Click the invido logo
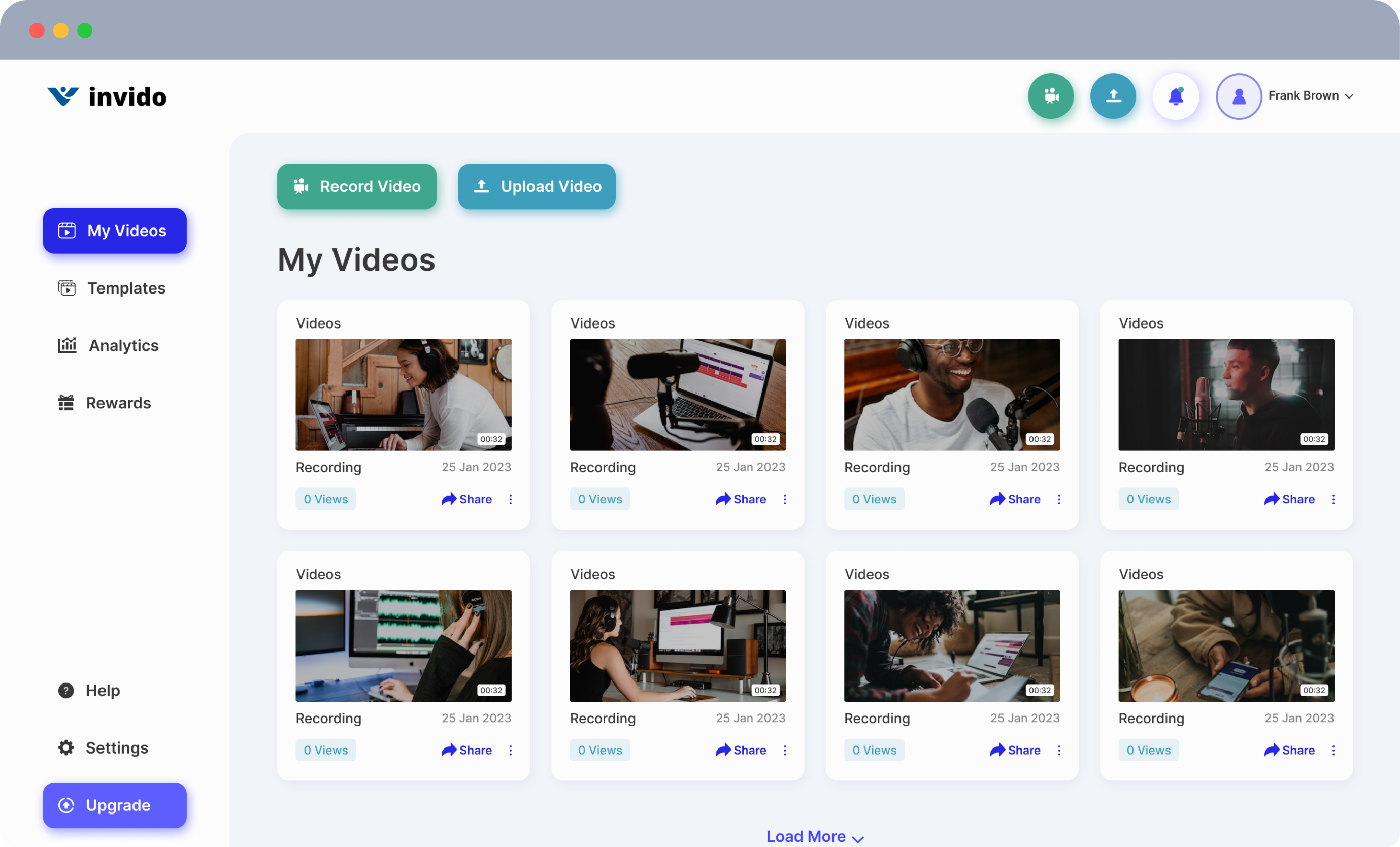1400x847 pixels. point(107,96)
